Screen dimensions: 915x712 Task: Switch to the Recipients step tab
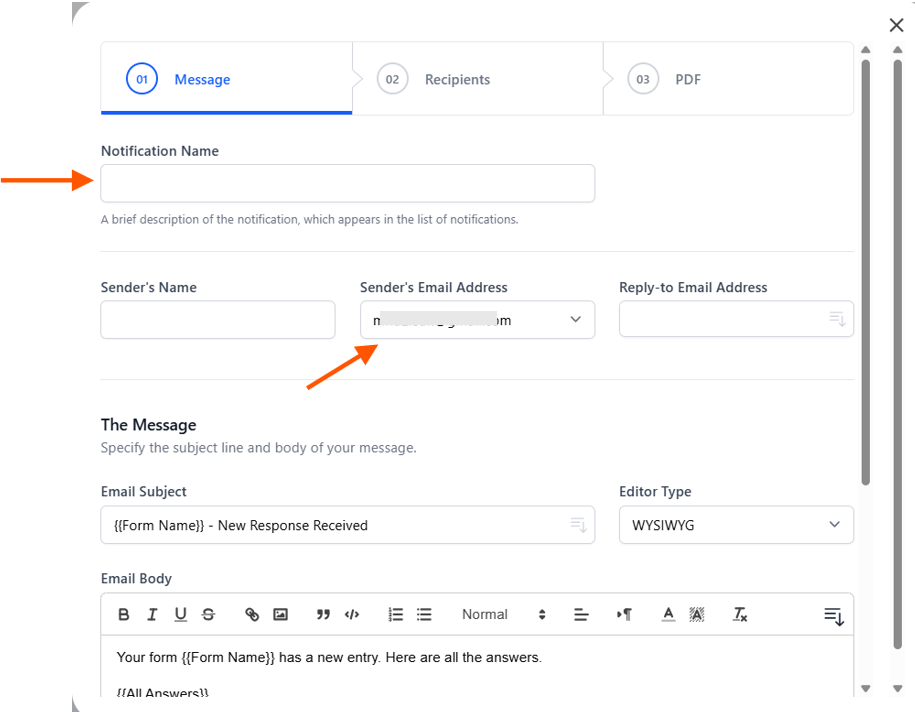click(478, 78)
